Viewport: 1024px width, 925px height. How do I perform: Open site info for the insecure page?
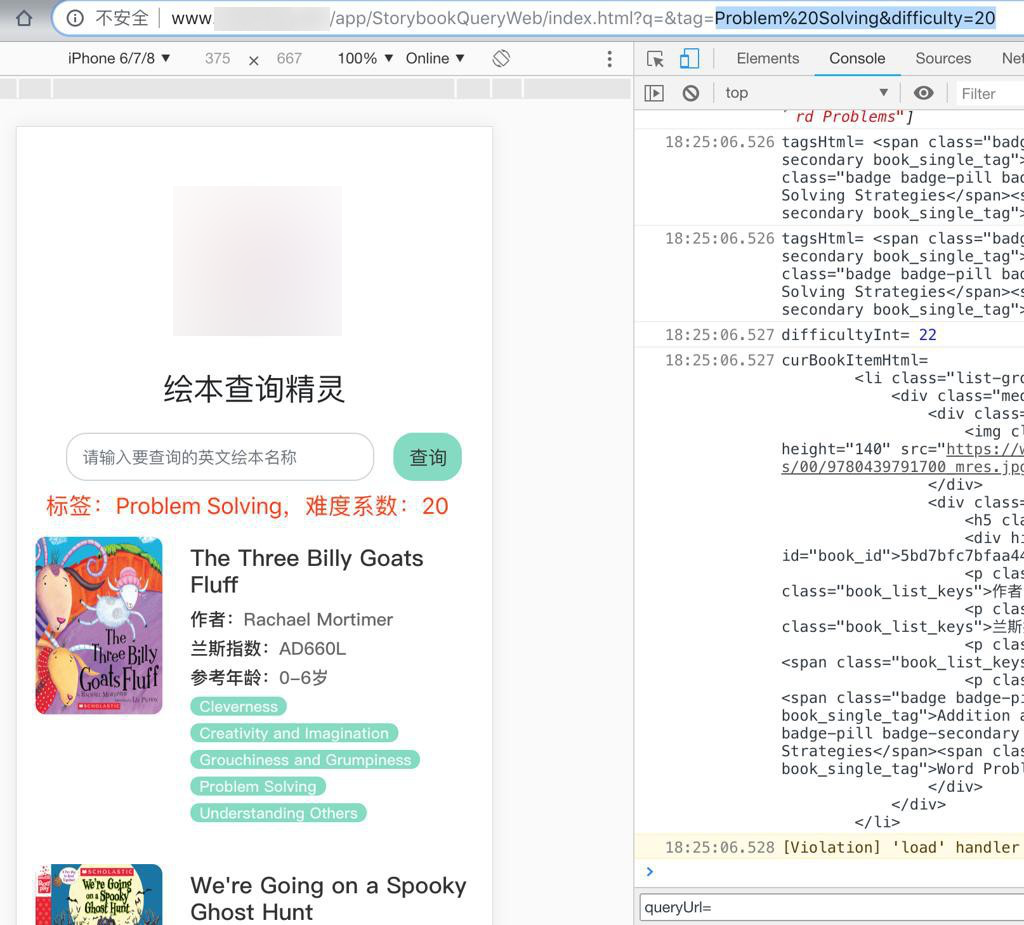click(x=75, y=18)
